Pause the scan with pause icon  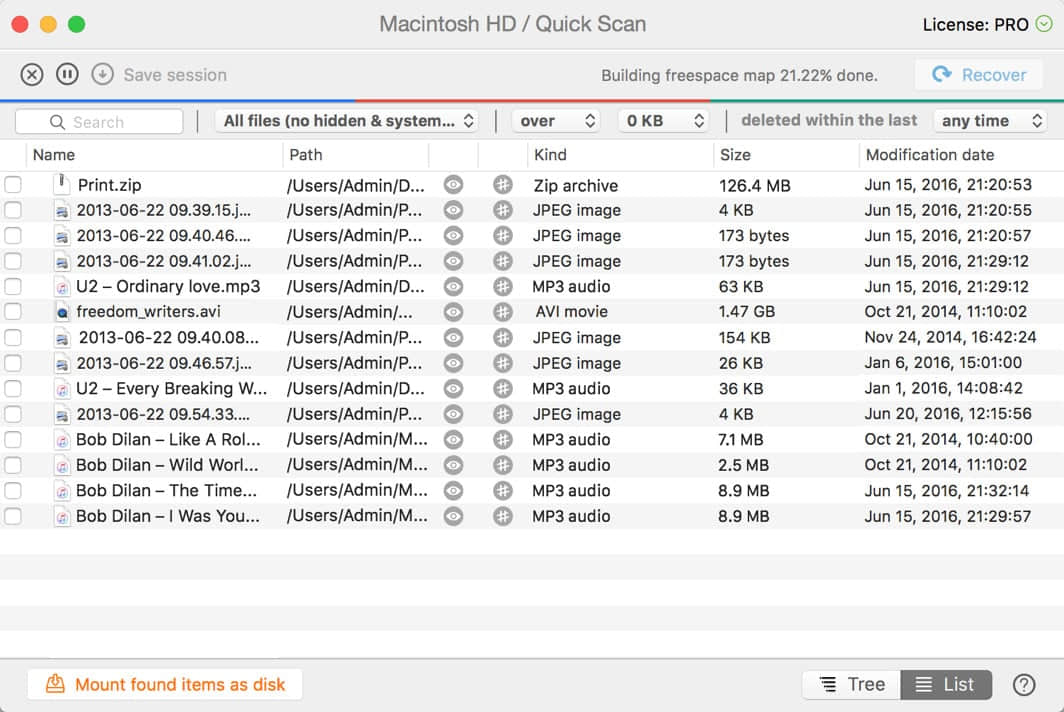click(67, 75)
